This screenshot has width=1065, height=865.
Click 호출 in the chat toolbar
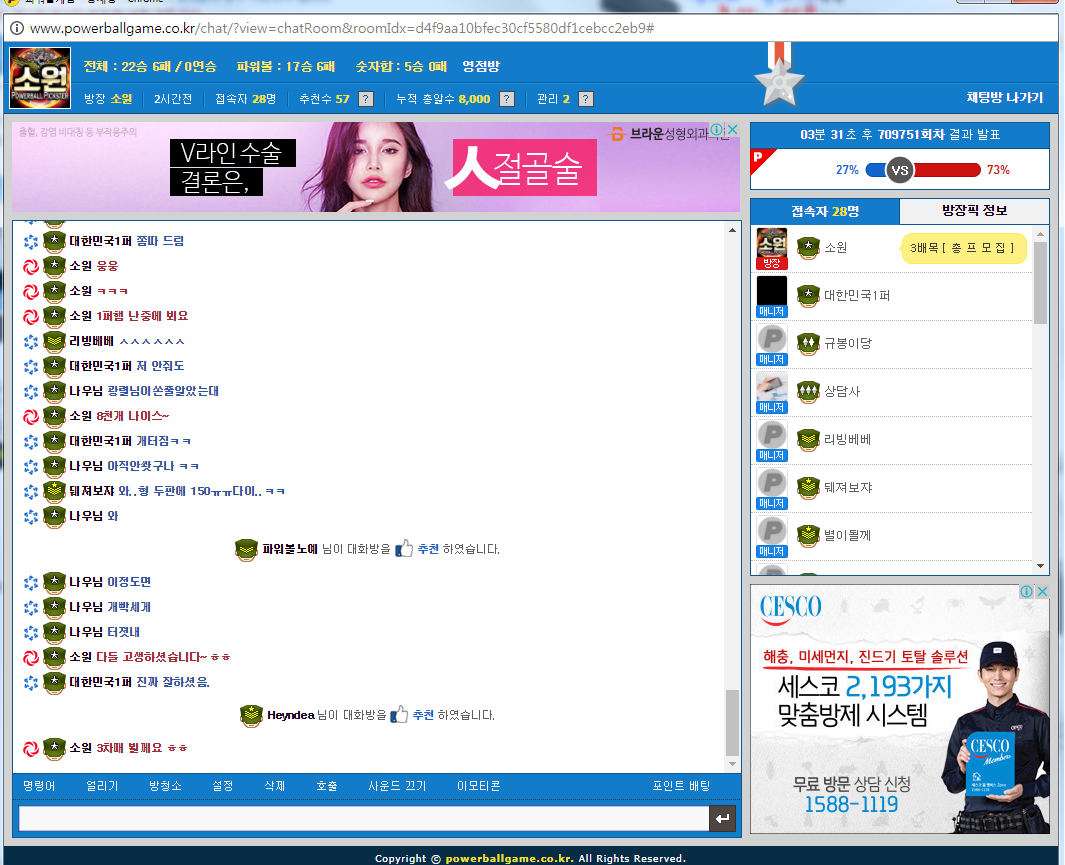tap(327, 786)
